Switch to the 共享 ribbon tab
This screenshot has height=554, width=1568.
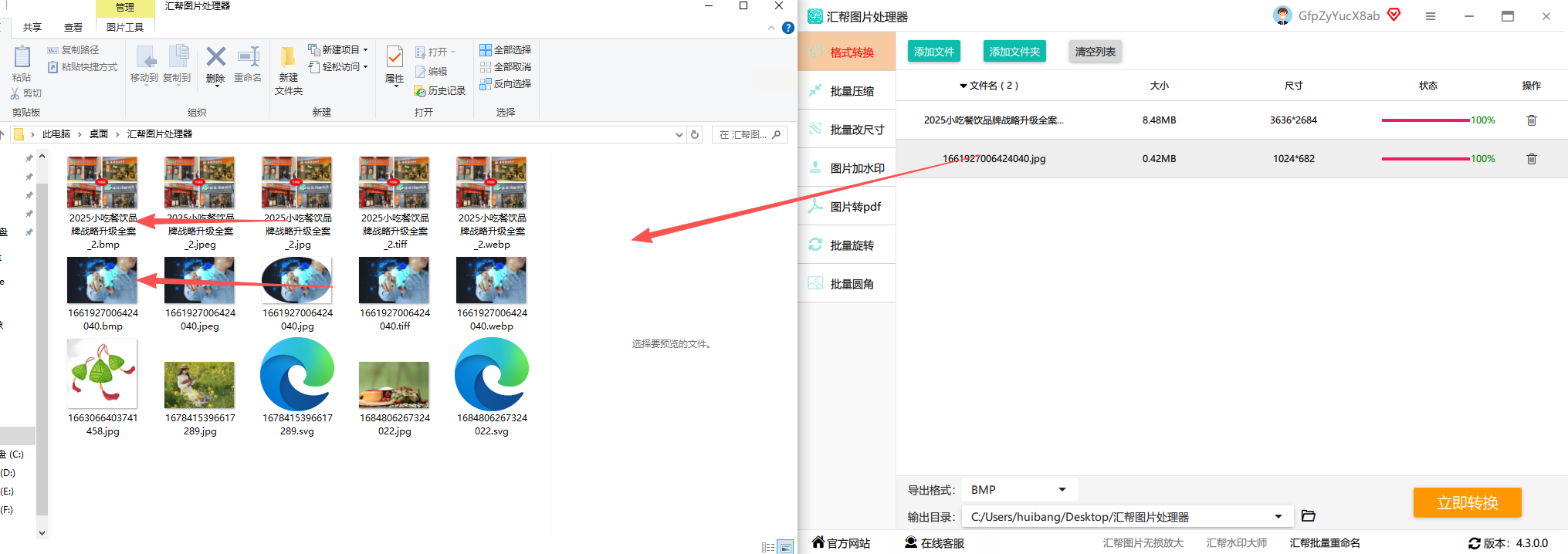click(x=32, y=28)
